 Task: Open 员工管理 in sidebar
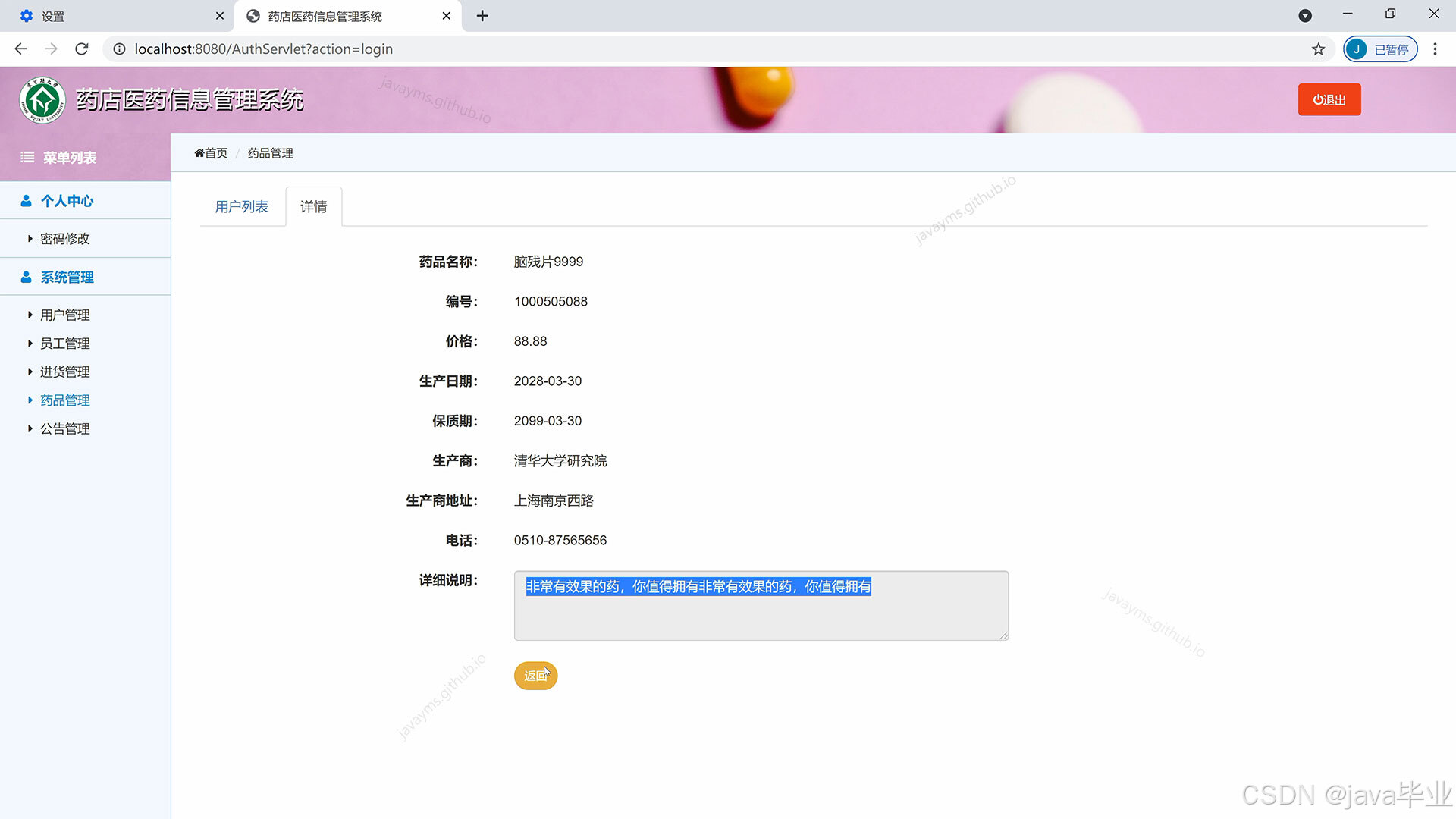[x=64, y=344]
